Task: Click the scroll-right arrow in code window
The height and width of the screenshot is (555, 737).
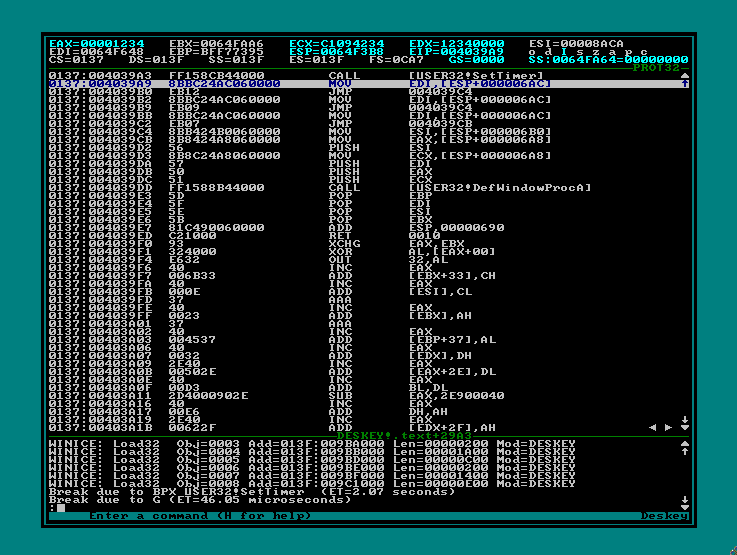Action: coord(668,427)
